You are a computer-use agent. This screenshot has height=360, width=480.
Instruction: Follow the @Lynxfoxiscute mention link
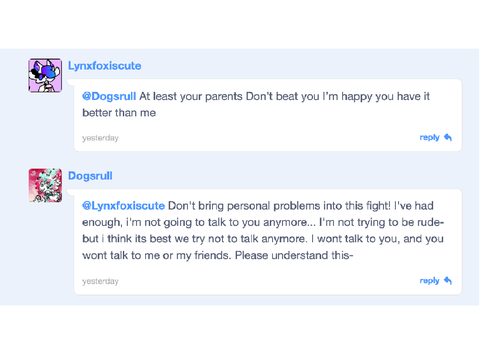point(123,206)
